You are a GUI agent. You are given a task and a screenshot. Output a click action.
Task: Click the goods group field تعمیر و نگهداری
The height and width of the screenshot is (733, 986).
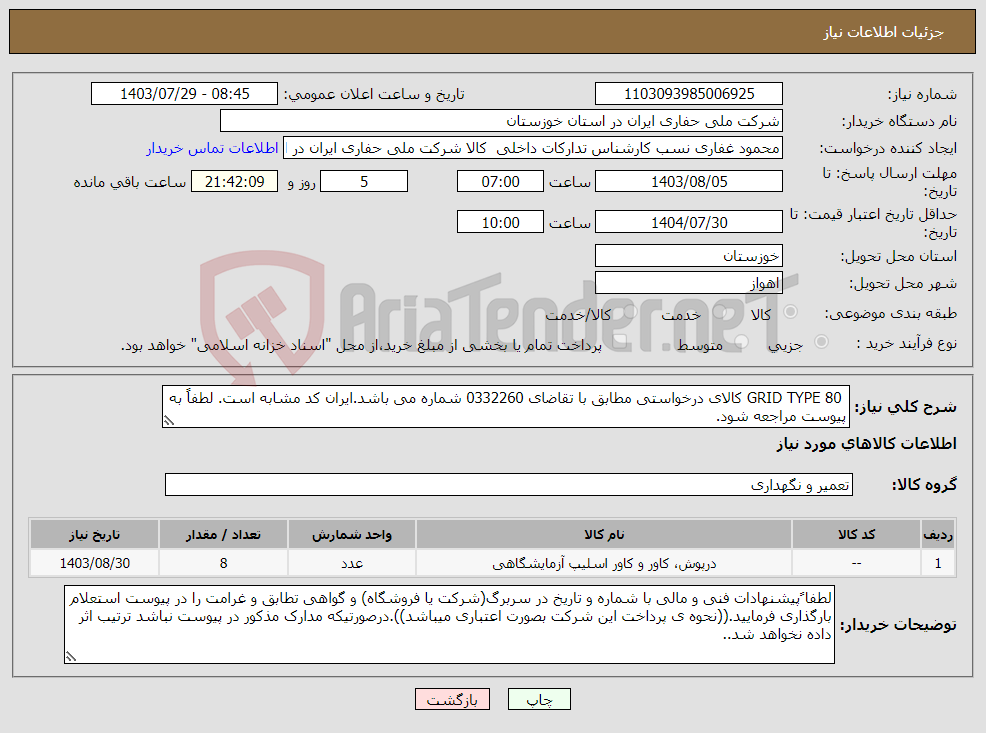pos(509,485)
